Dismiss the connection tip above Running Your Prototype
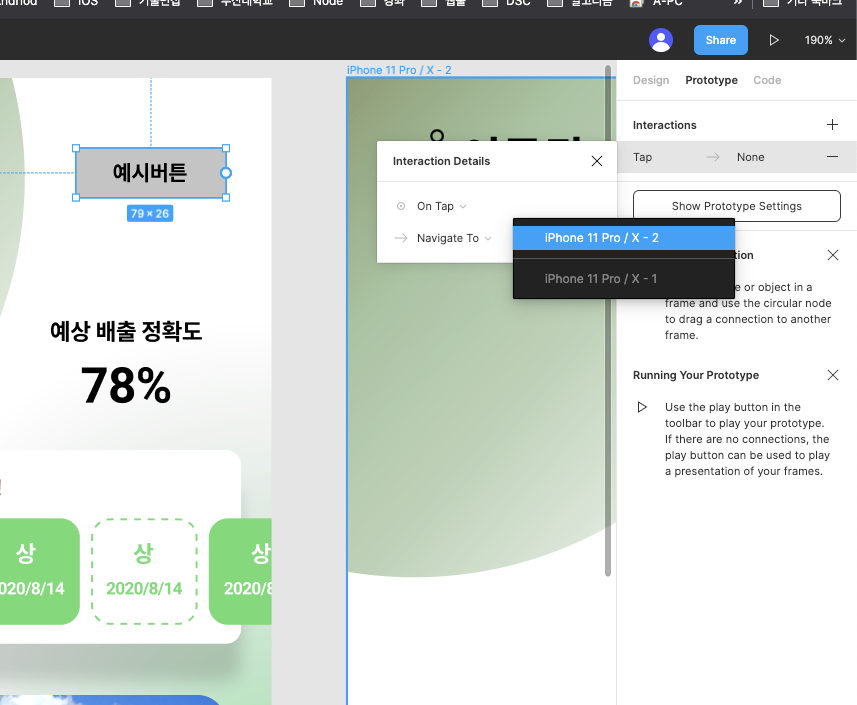The height and width of the screenshot is (705, 857). pyautogui.click(x=832, y=255)
